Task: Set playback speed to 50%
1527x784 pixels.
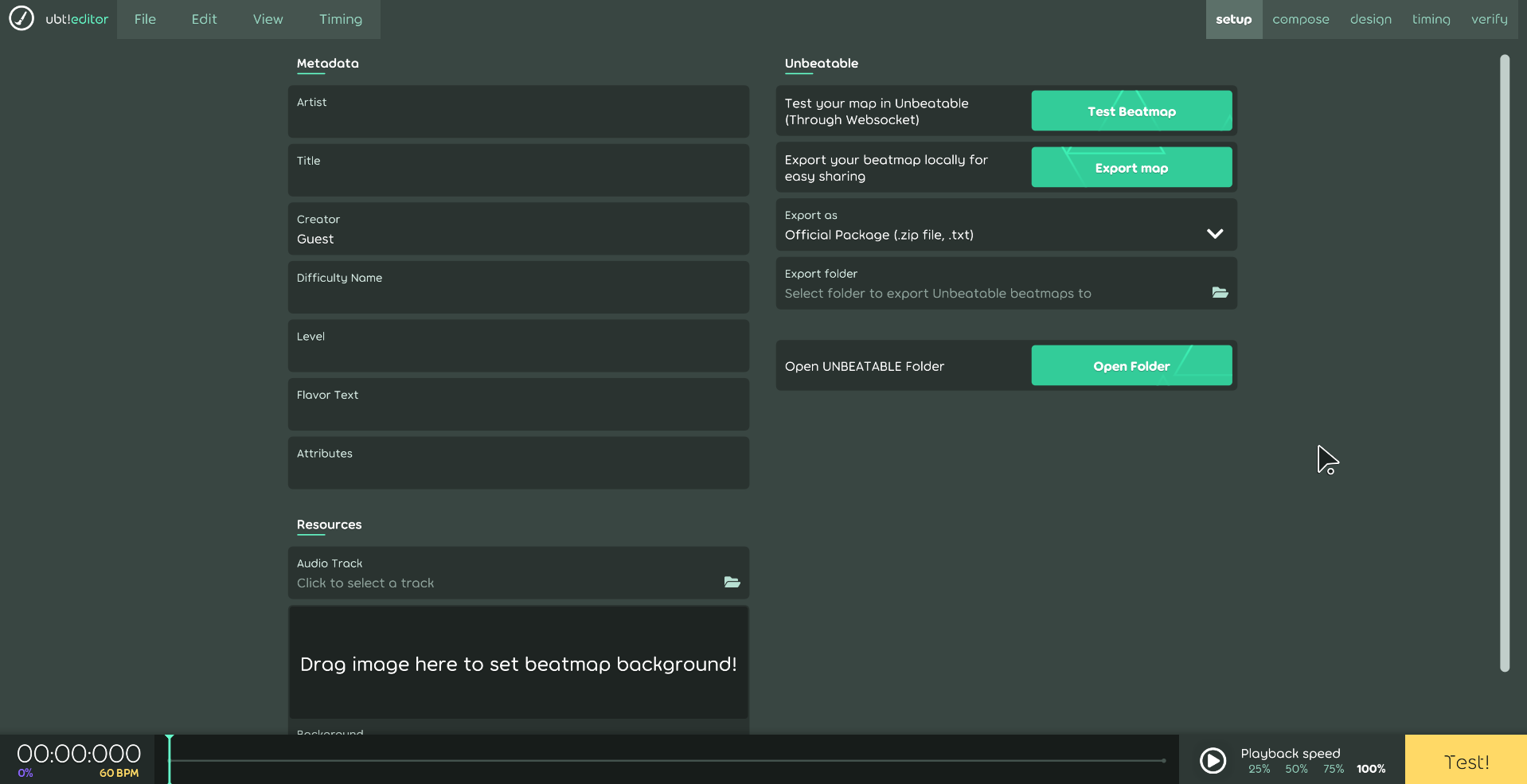Action: pos(1296,769)
